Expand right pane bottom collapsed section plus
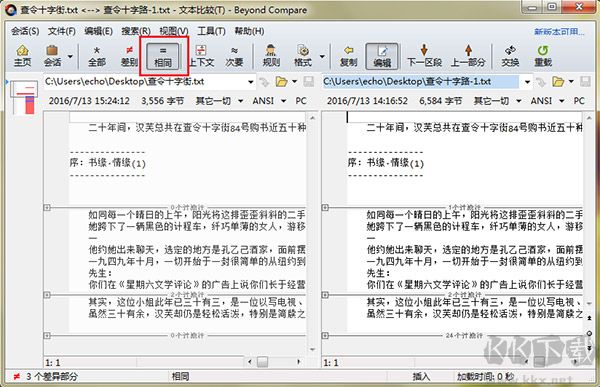Viewport: 600px width, 387px height. tap(325, 336)
